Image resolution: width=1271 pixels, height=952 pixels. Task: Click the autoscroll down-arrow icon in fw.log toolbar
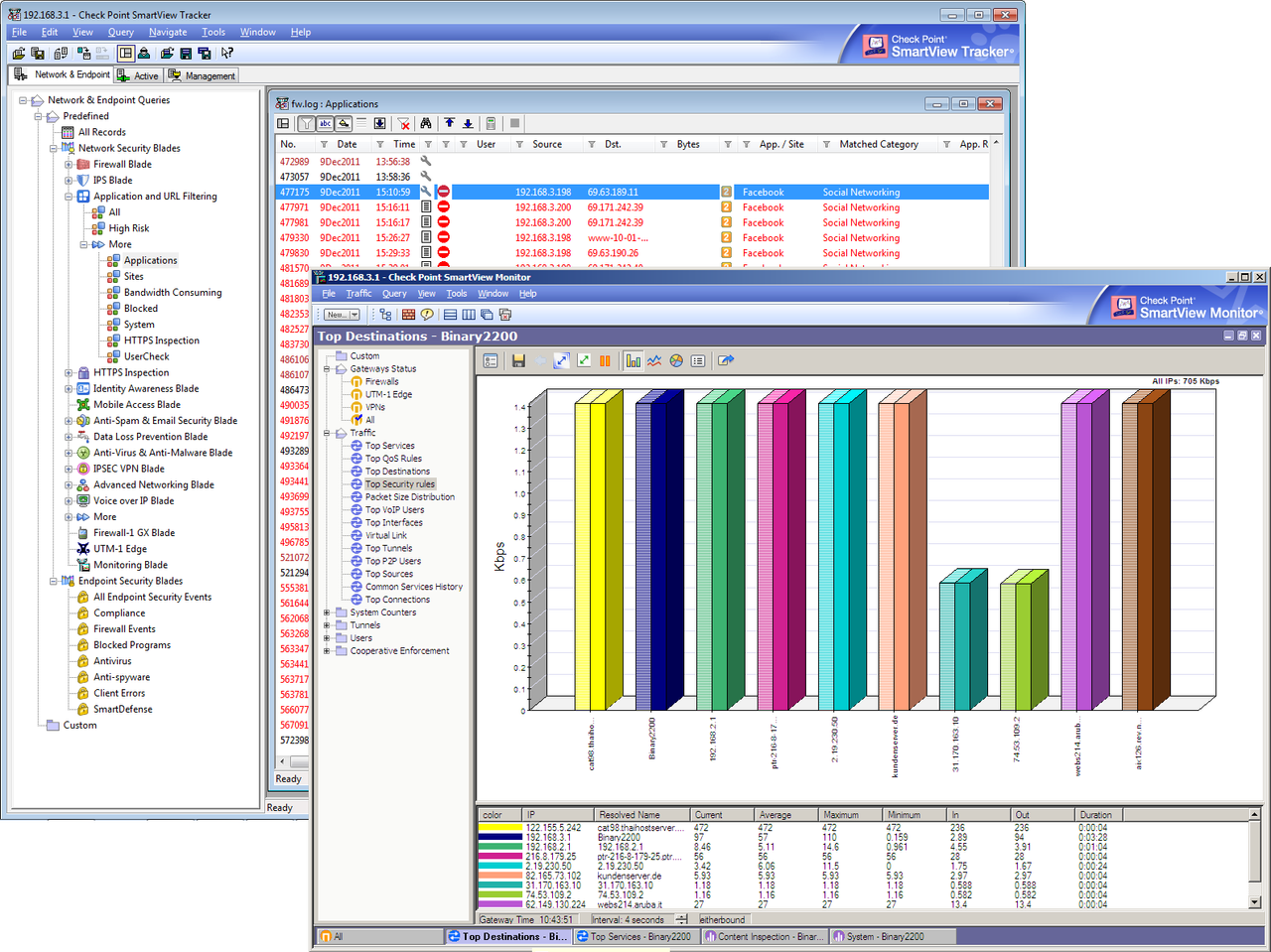click(x=379, y=123)
